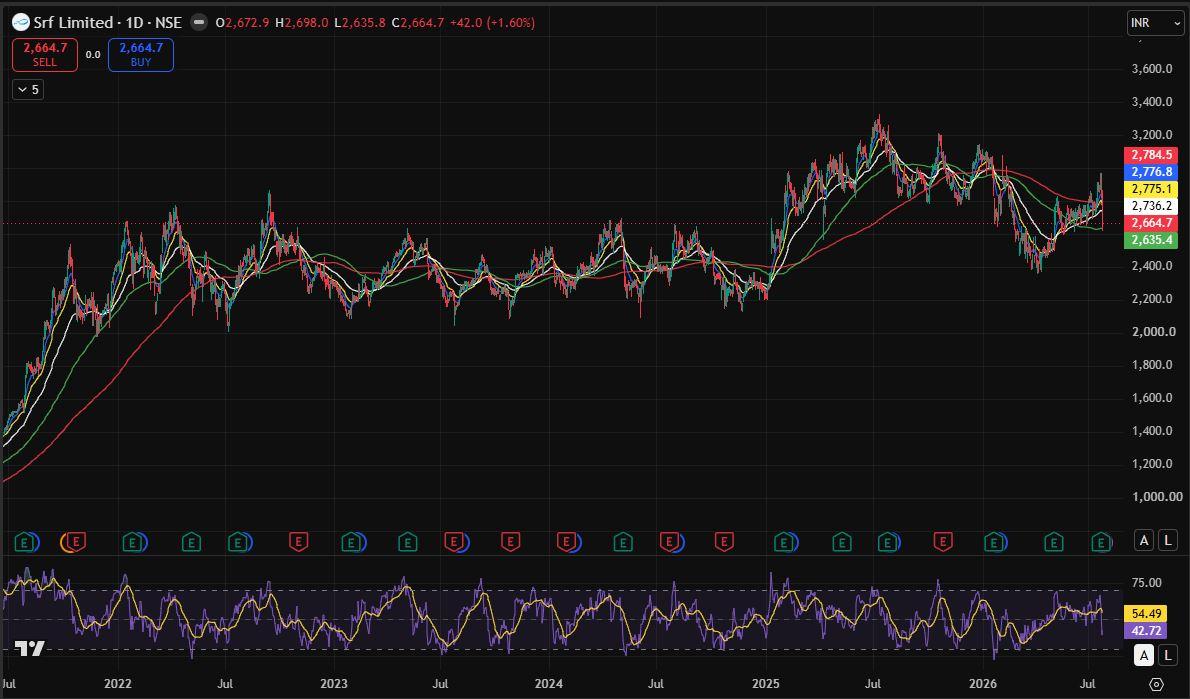This screenshot has width=1190, height=699.
Task: Open red earnings marker between Jul 2022 and 2023
Action: point(298,542)
